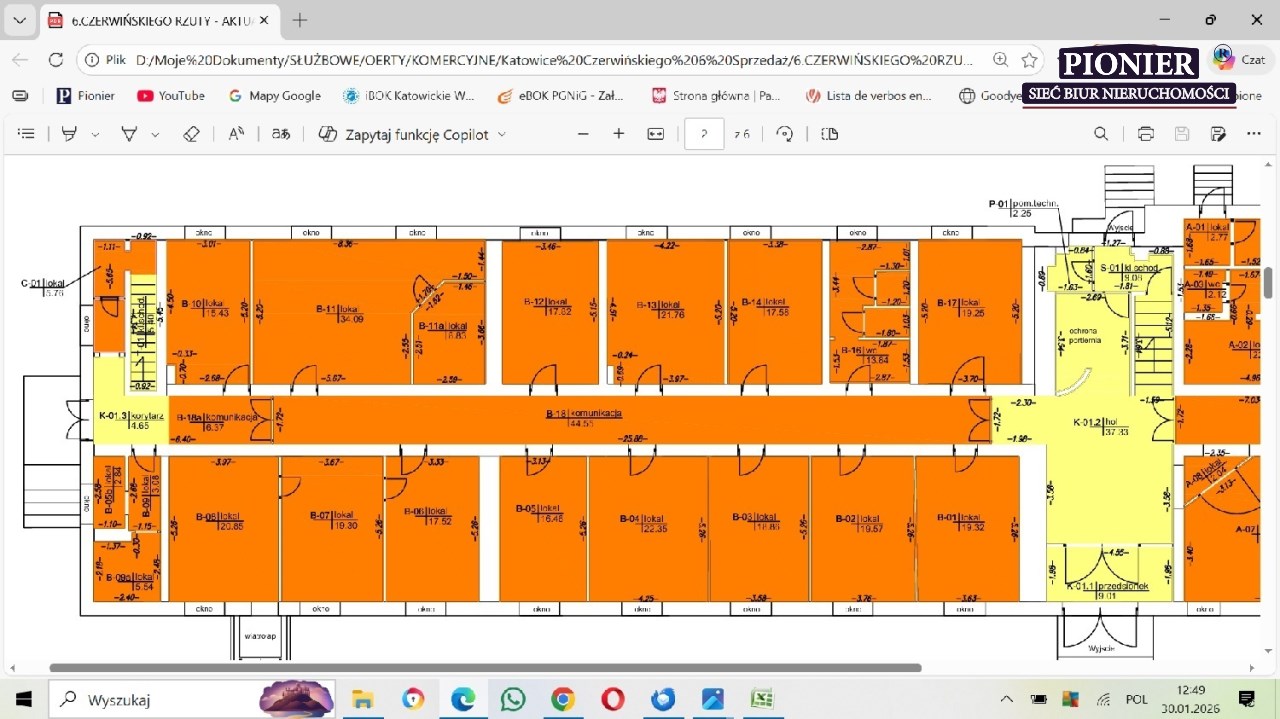1280x719 pixels.
Task: Open the PDF table of contents panel
Action: coord(27,134)
